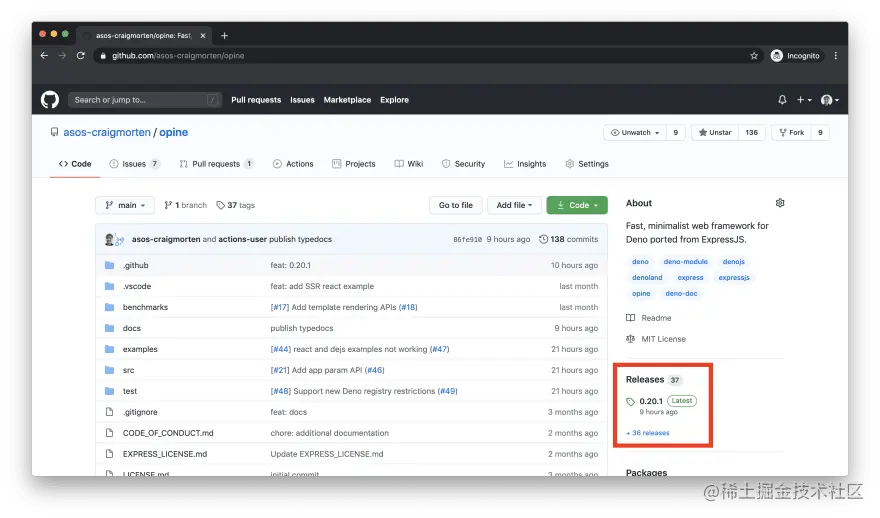Click the .gitignore file icon
Viewport: 880px width, 518px height.
[109, 412]
